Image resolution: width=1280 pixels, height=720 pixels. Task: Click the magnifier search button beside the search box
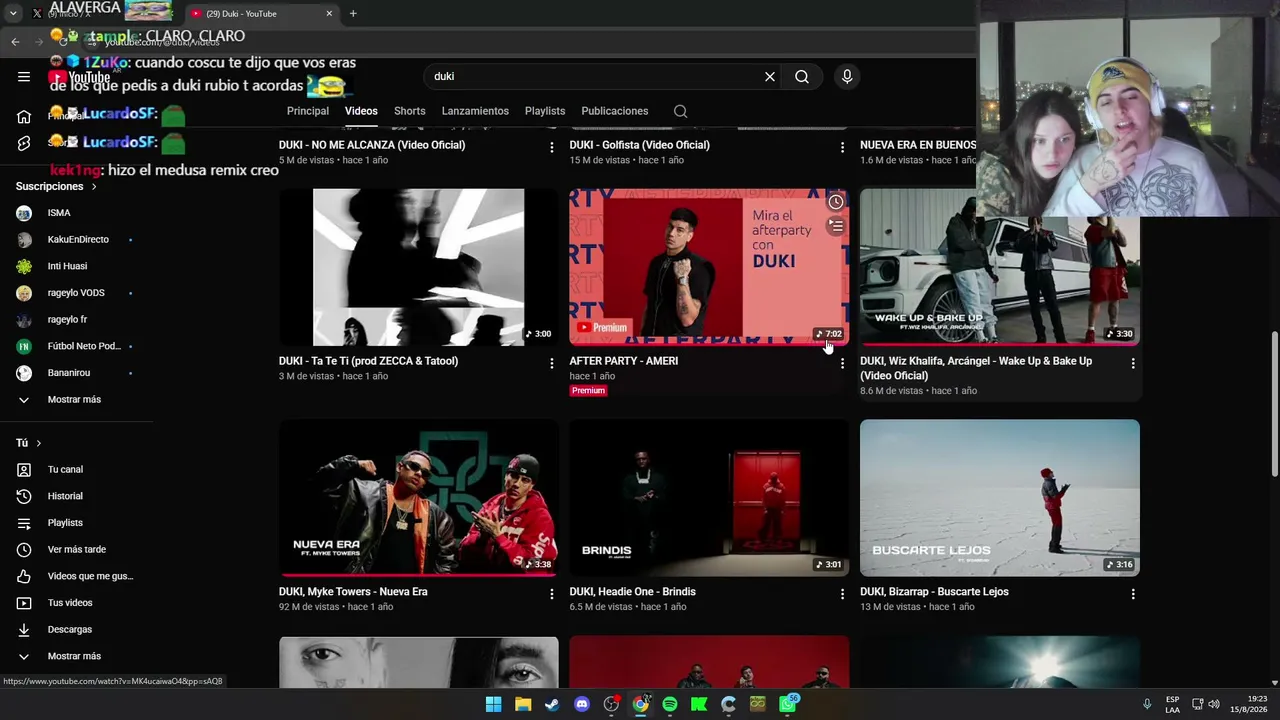point(802,77)
